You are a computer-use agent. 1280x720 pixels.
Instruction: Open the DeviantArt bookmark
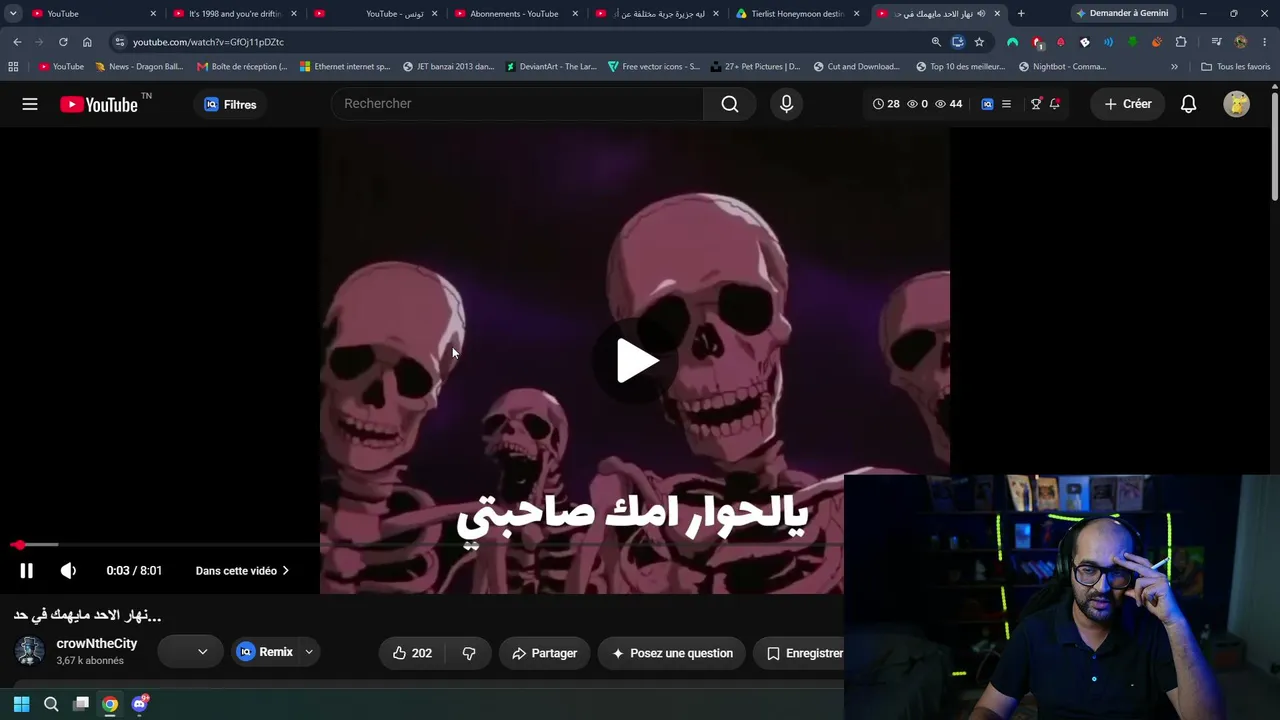tap(551, 67)
